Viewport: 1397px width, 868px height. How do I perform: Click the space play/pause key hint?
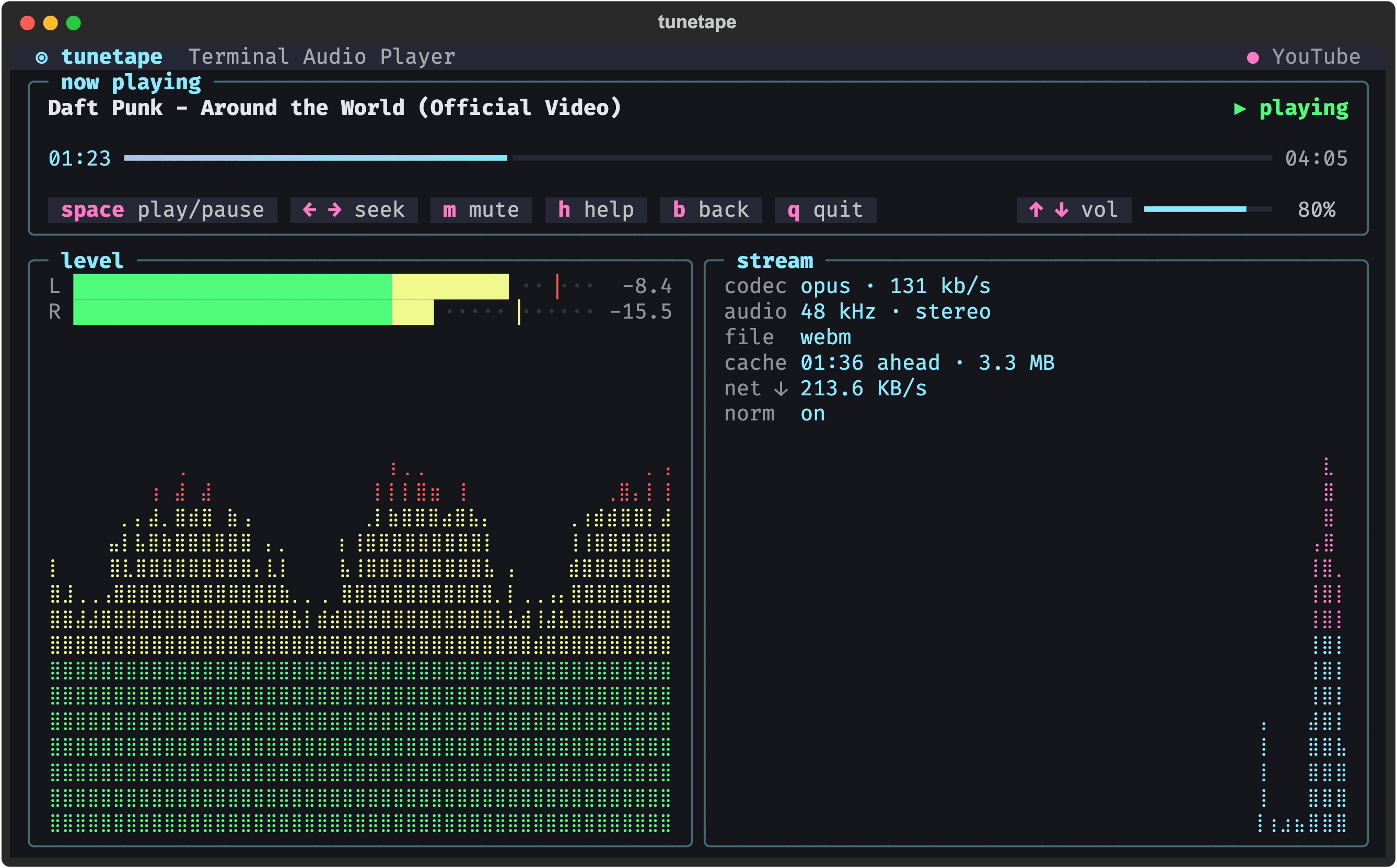pyautogui.click(x=162, y=210)
